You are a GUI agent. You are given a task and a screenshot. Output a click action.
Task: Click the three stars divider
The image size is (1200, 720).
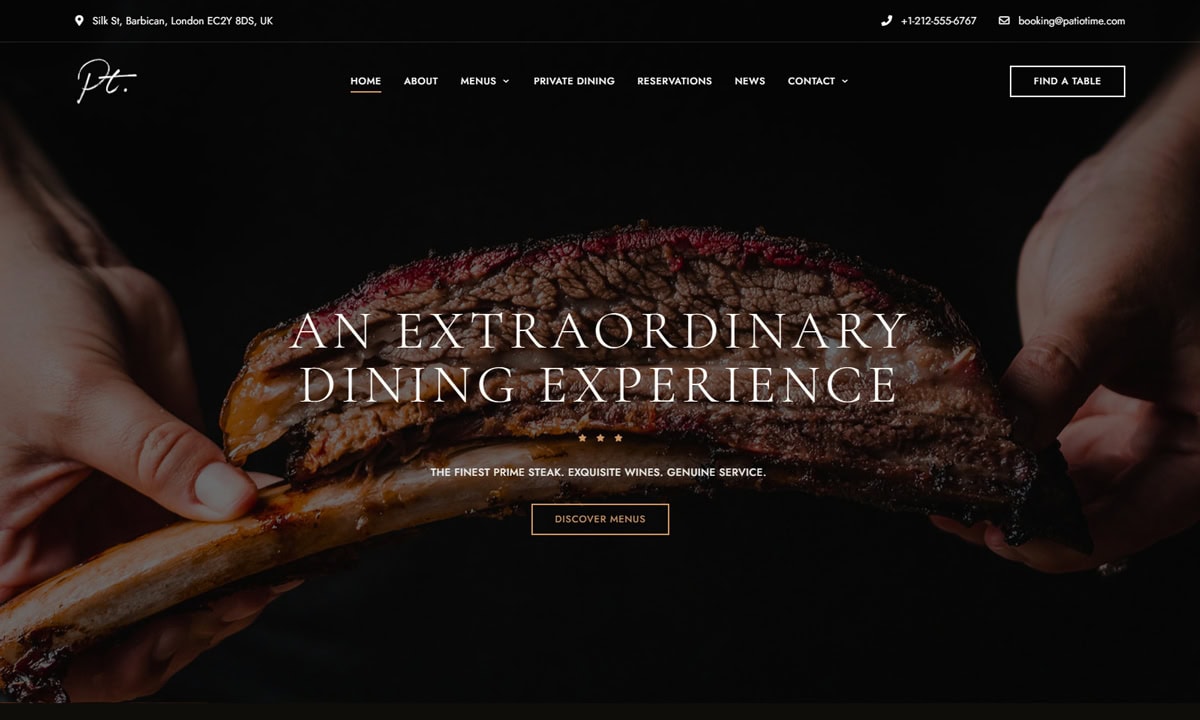point(600,437)
